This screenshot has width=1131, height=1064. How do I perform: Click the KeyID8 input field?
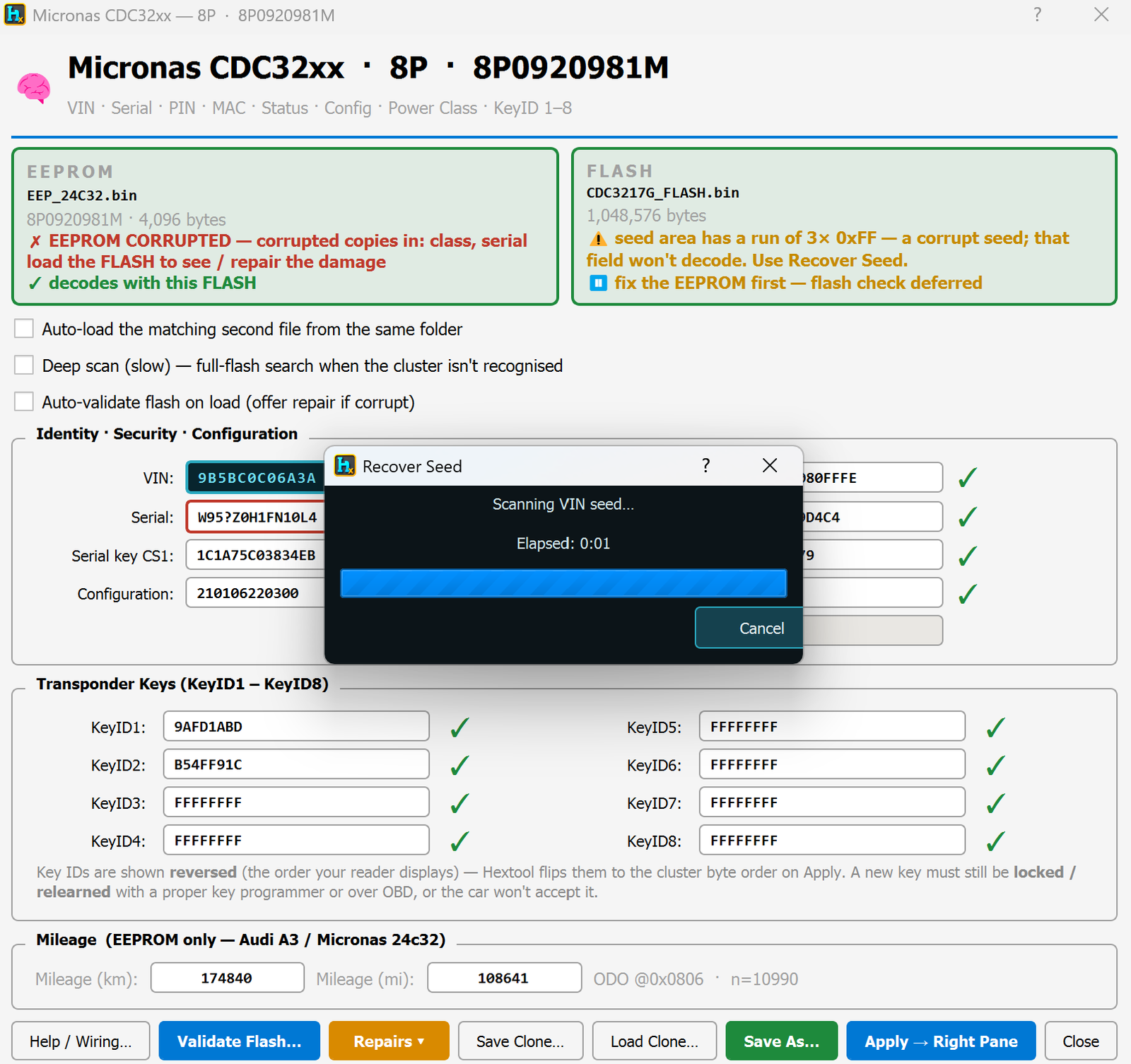pos(832,841)
